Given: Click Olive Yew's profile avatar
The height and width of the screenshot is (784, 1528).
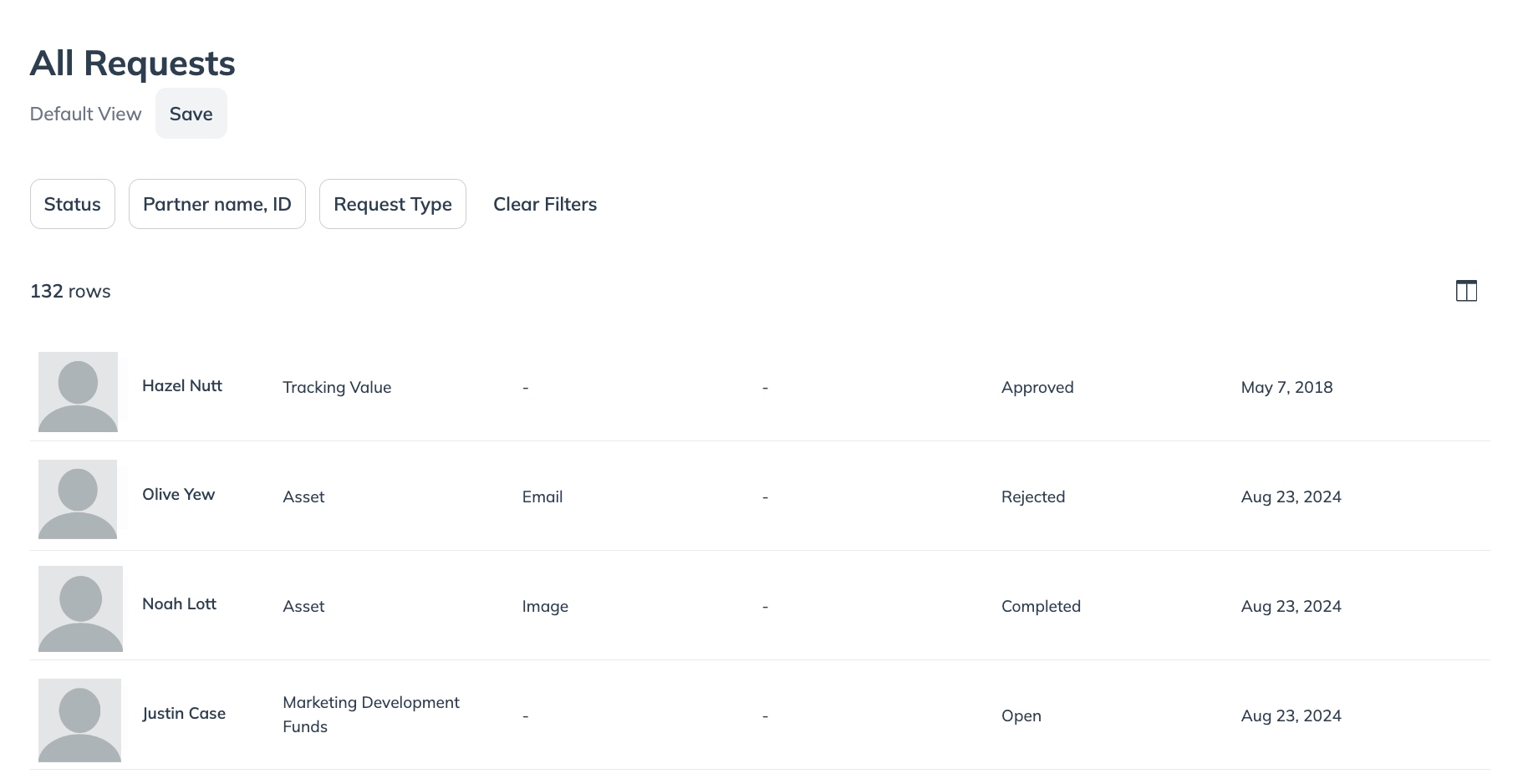Looking at the screenshot, I should click(78, 499).
